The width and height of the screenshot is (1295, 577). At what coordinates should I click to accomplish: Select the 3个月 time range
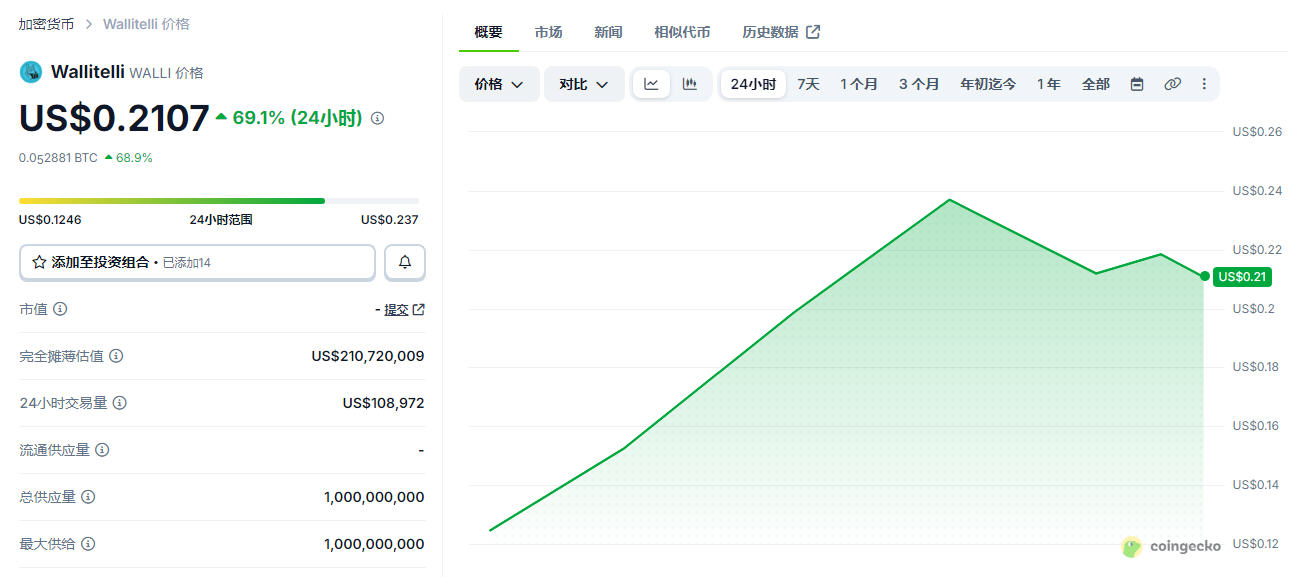[919, 84]
